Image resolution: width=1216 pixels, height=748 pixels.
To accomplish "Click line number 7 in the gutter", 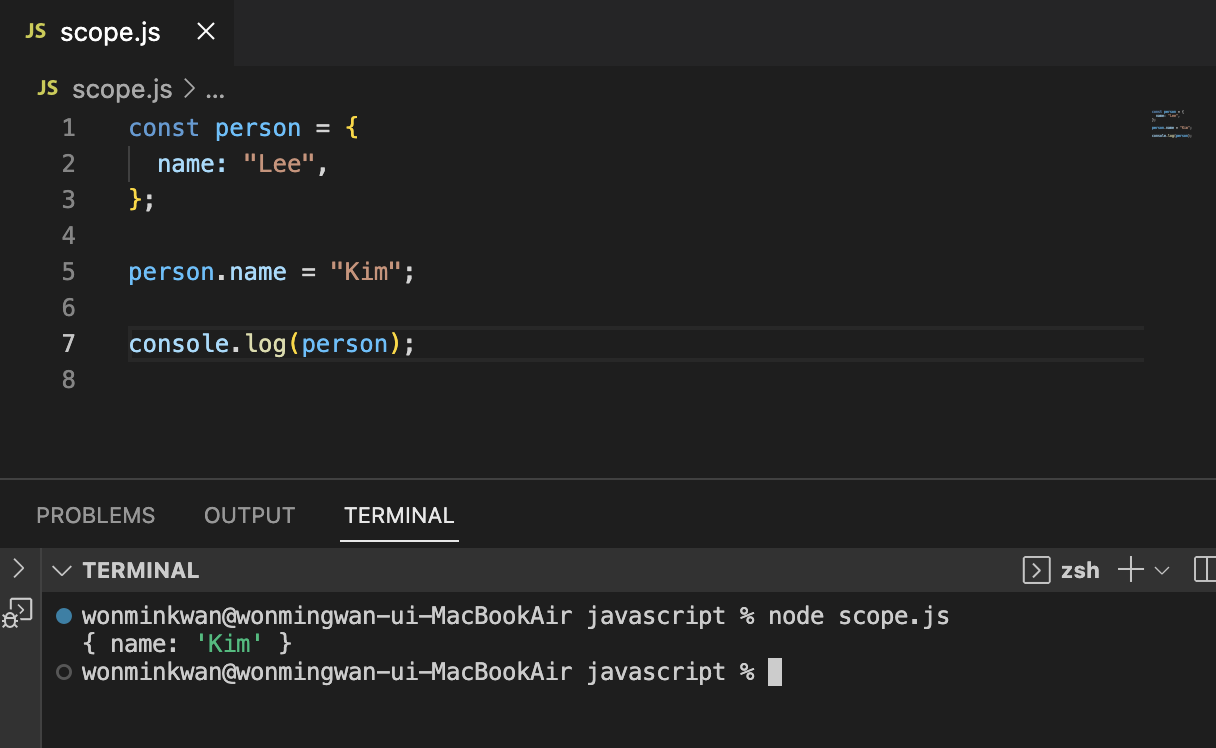I will [68, 344].
